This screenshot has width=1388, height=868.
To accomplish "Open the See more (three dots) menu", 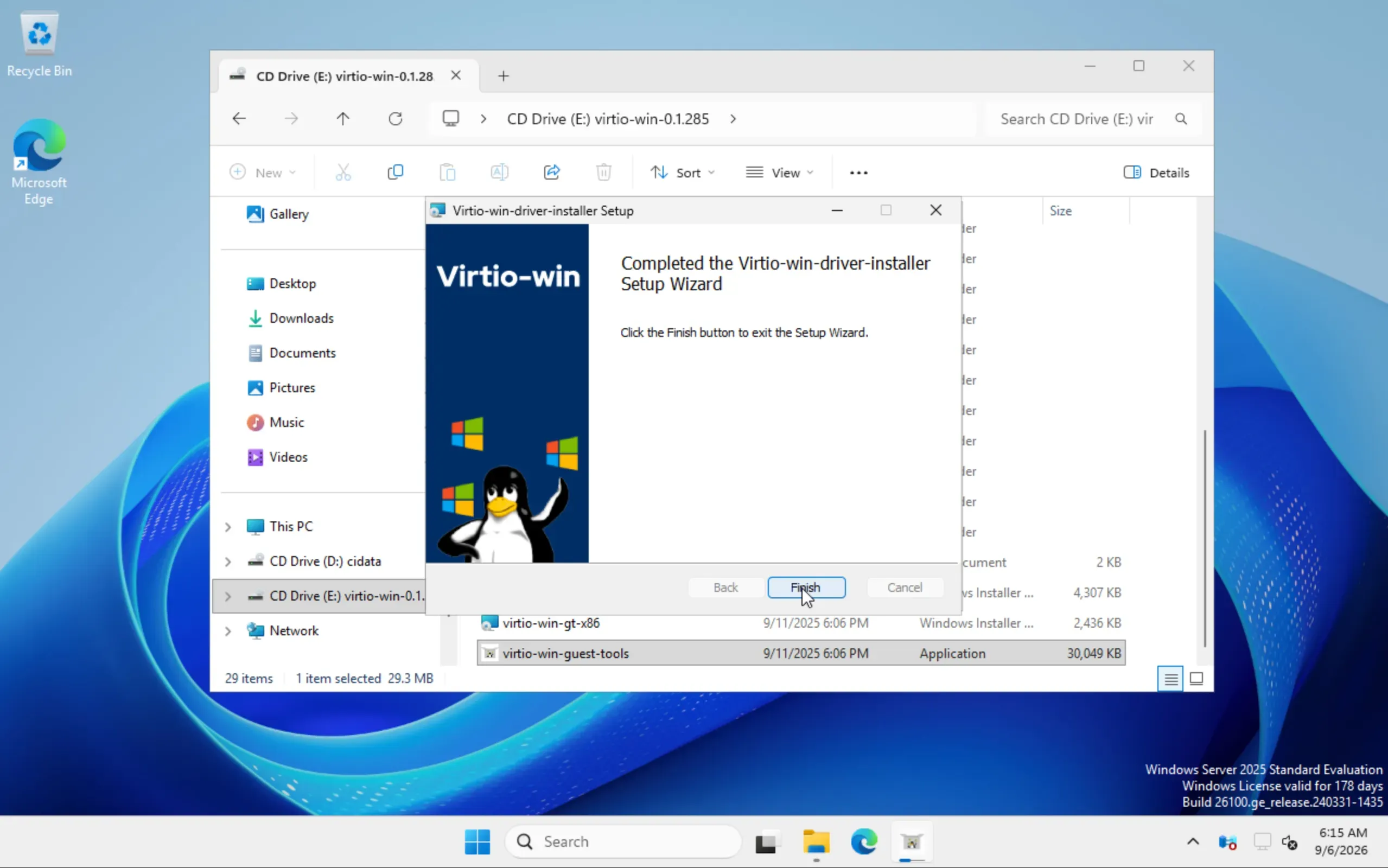I will [858, 172].
